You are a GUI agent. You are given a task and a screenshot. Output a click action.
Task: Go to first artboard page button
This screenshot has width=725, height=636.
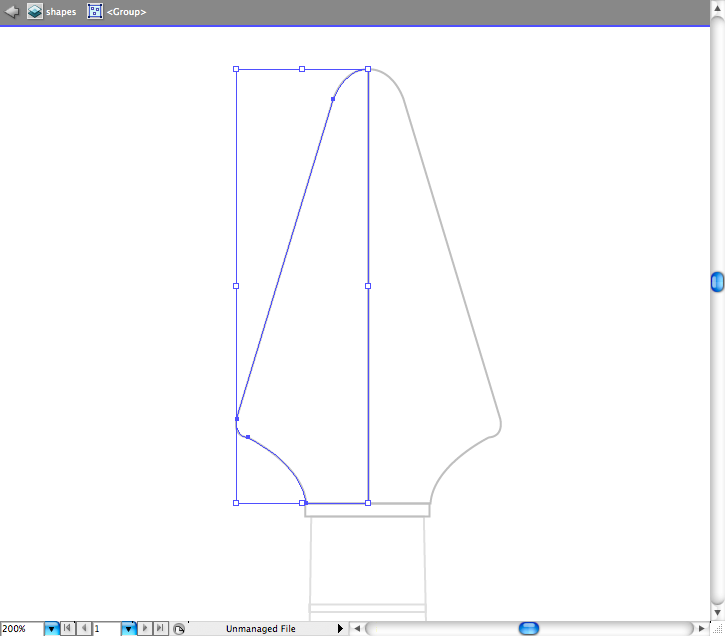67,628
